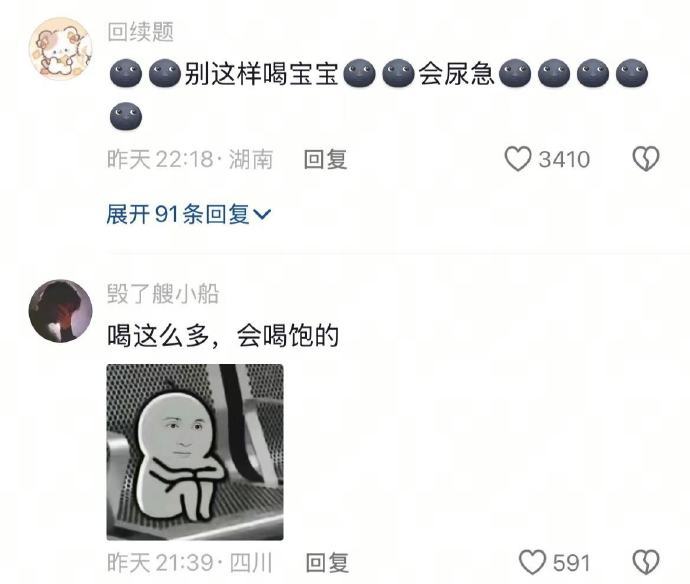The height and width of the screenshot is (584, 690).
Task: Select the comment text 喝这么多，会喝饱的
Action: click(x=223, y=336)
